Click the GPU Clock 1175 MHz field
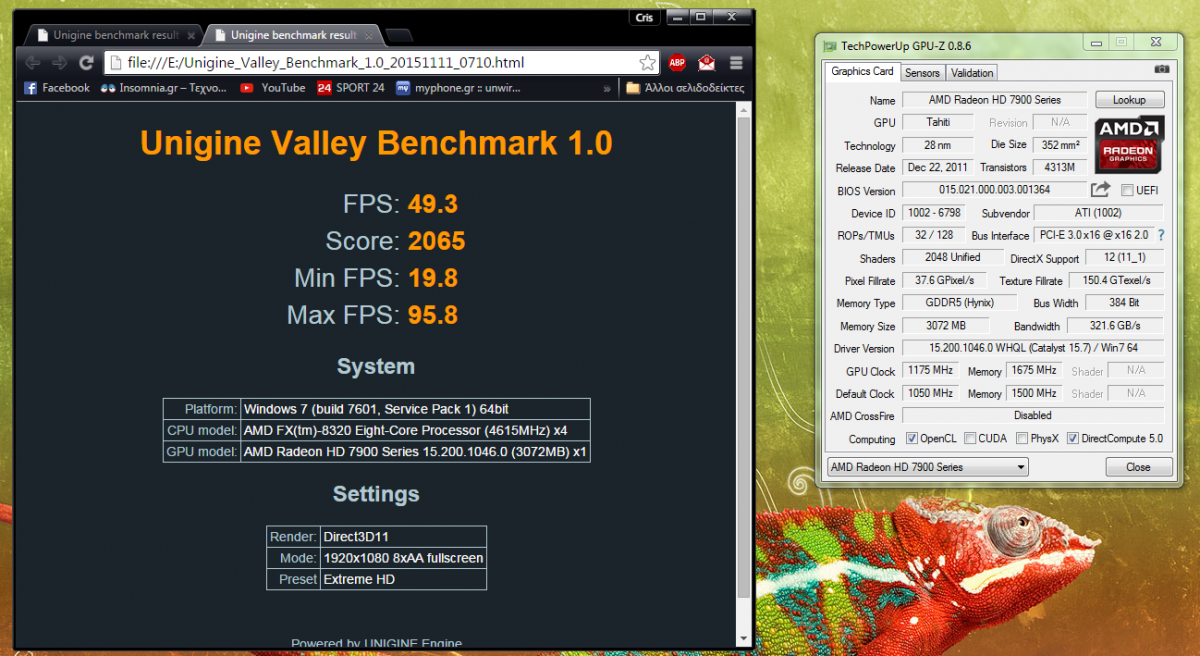The image size is (1200, 656). coord(932,370)
